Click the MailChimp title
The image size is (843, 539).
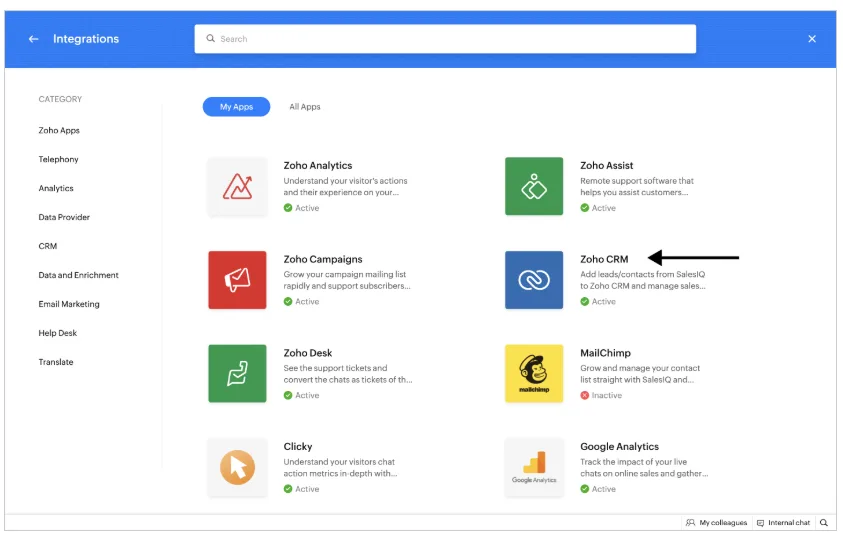[x=605, y=353]
